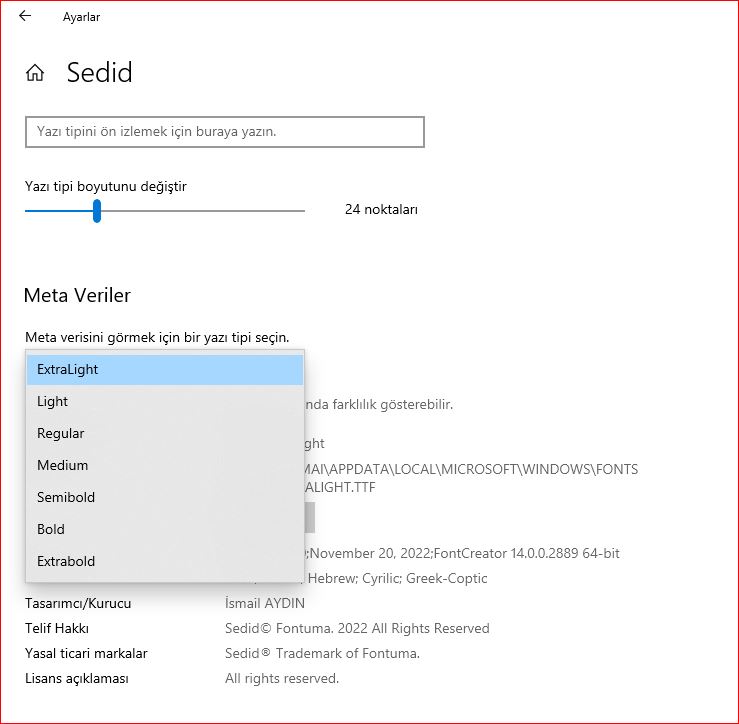Screen dimensions: 739x724
Task: Click the font preview text input field
Action: [224, 131]
